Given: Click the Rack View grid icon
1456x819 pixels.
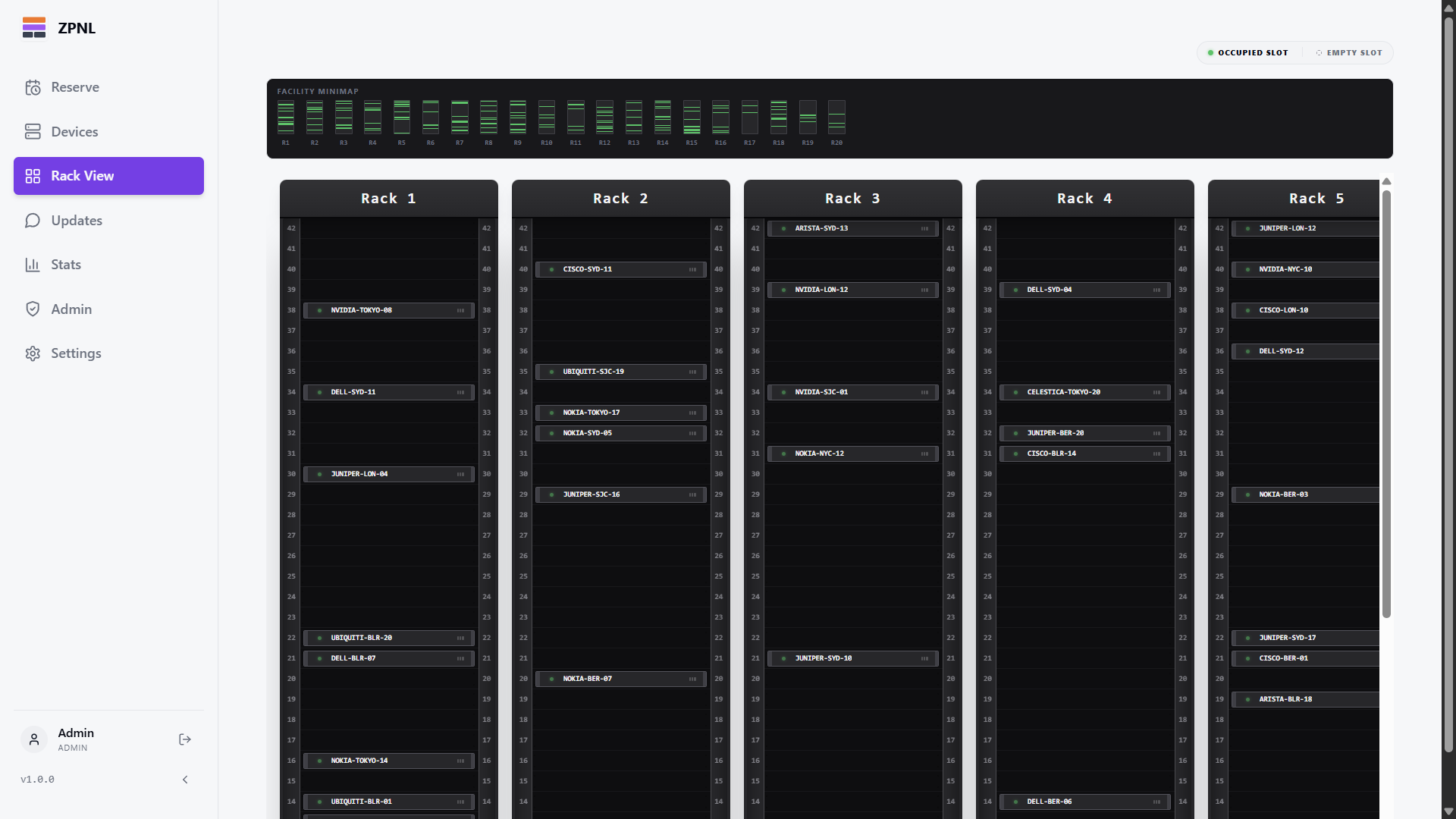Looking at the screenshot, I should tap(33, 176).
